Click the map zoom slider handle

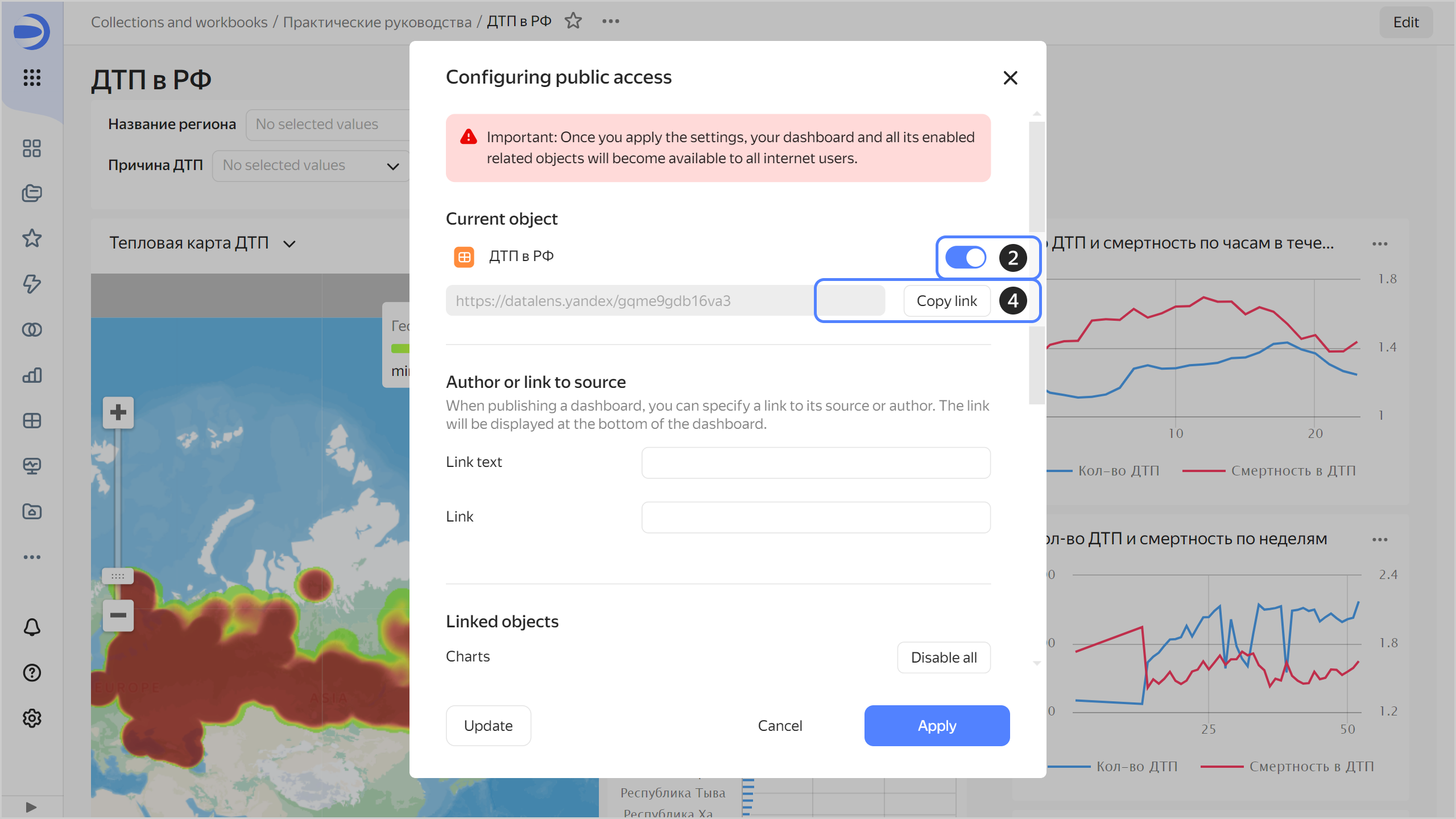[x=118, y=576]
